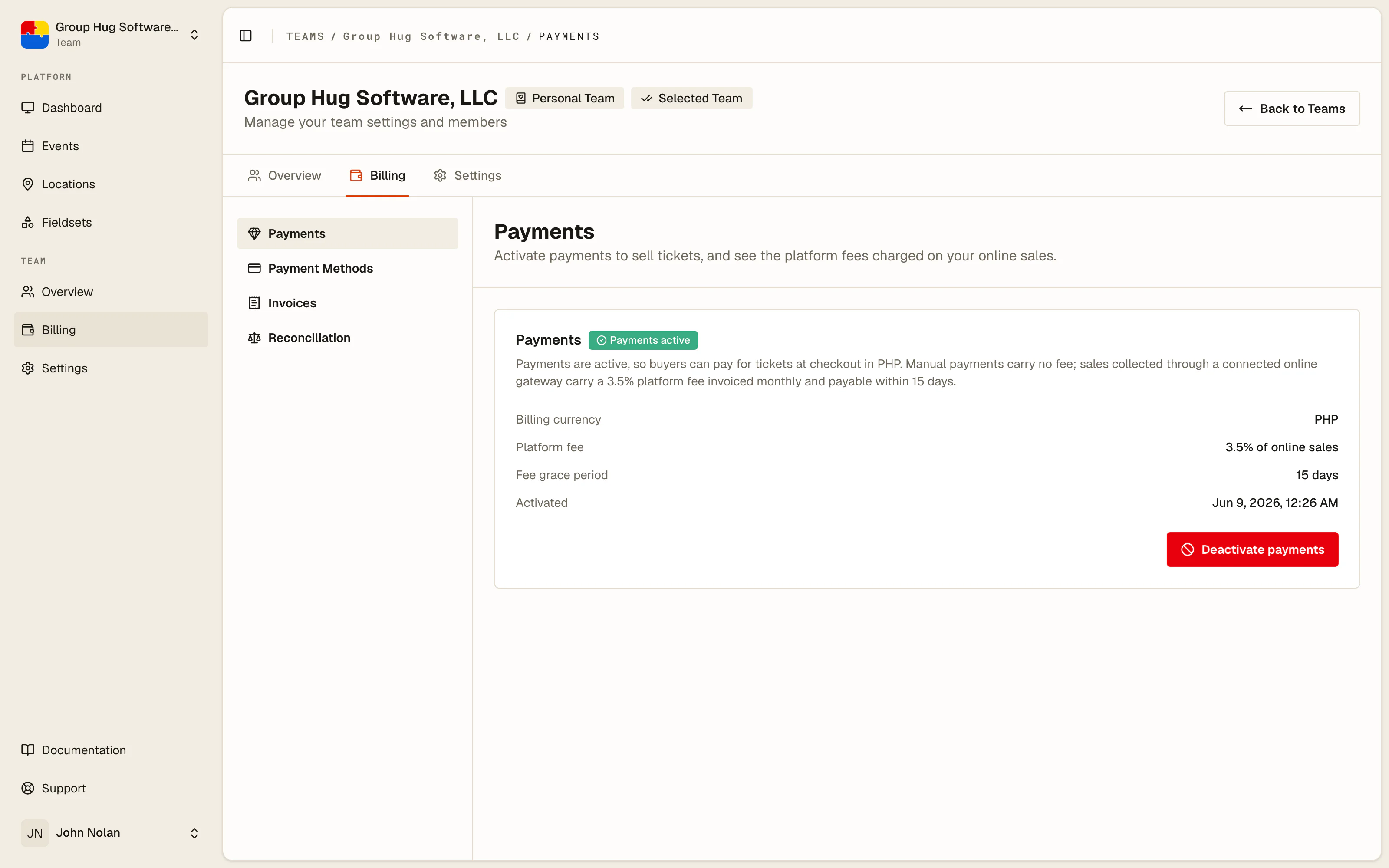This screenshot has width=1389, height=868.
Task: Click the JN avatar
Action: tap(34, 833)
